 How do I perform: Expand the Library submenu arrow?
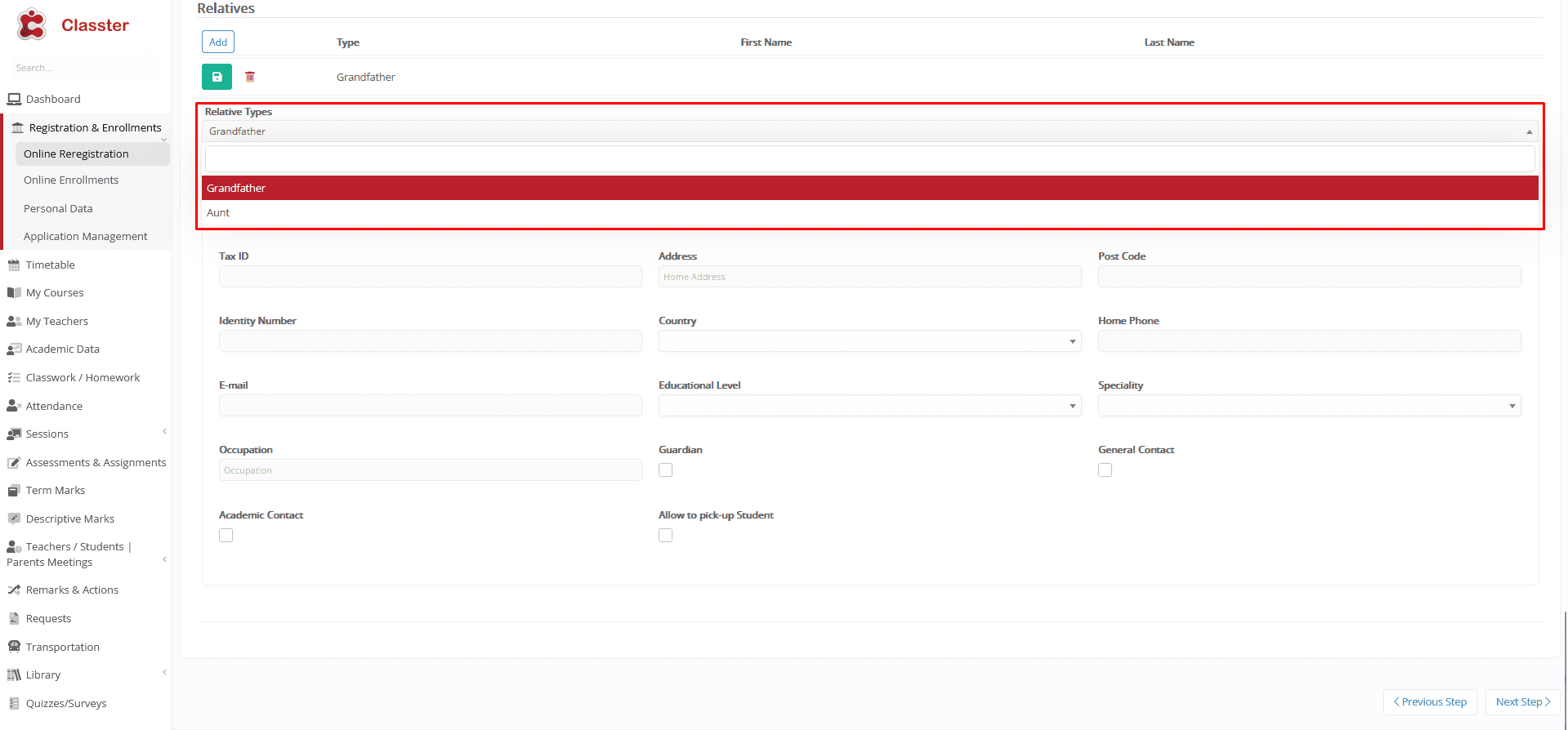[x=164, y=672]
